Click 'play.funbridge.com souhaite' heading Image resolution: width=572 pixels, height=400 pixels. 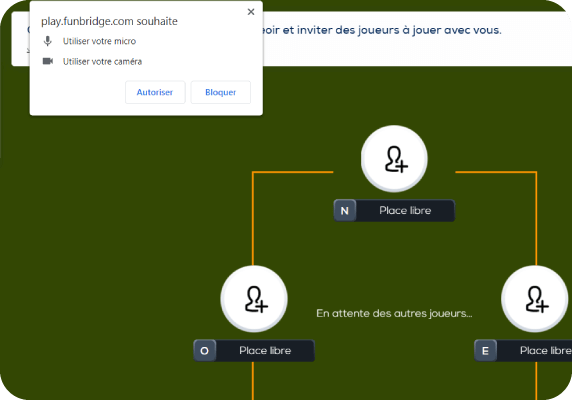point(109,22)
